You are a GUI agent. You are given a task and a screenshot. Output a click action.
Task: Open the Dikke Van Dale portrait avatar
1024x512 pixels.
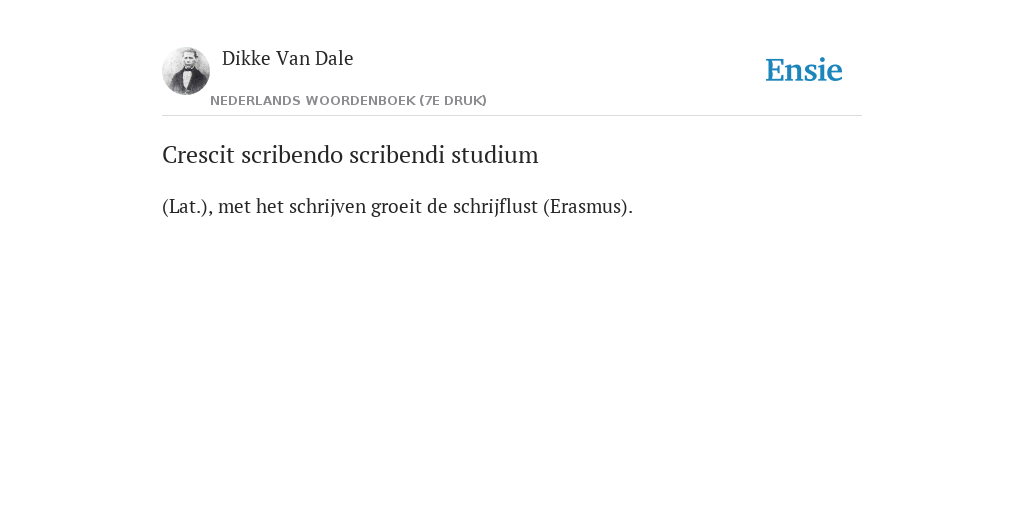tap(186, 71)
